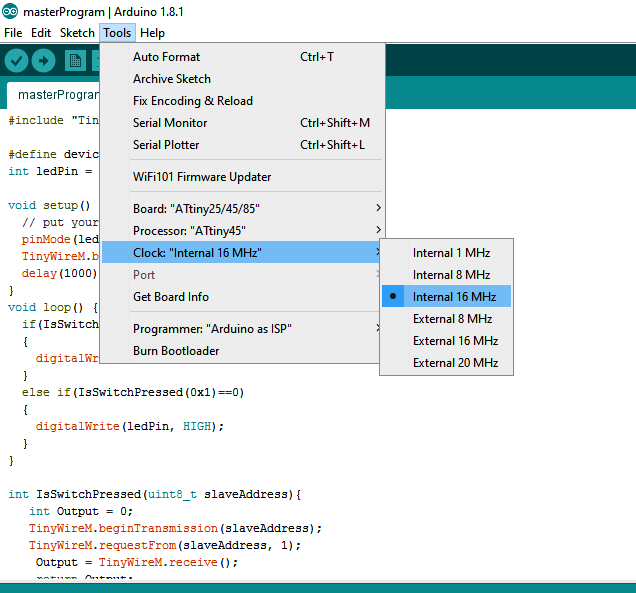Image resolution: width=636 pixels, height=593 pixels.
Task: Choose Archive Sketch menu entry
Action: click(241, 79)
